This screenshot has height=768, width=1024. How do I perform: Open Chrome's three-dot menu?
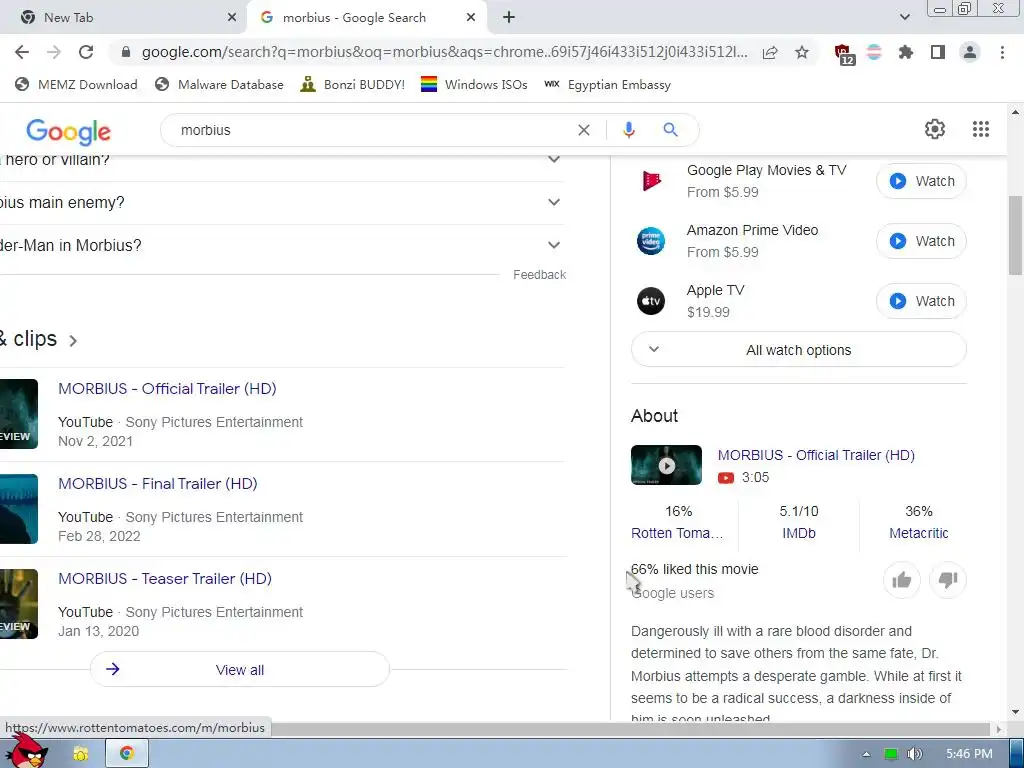pos(1002,52)
